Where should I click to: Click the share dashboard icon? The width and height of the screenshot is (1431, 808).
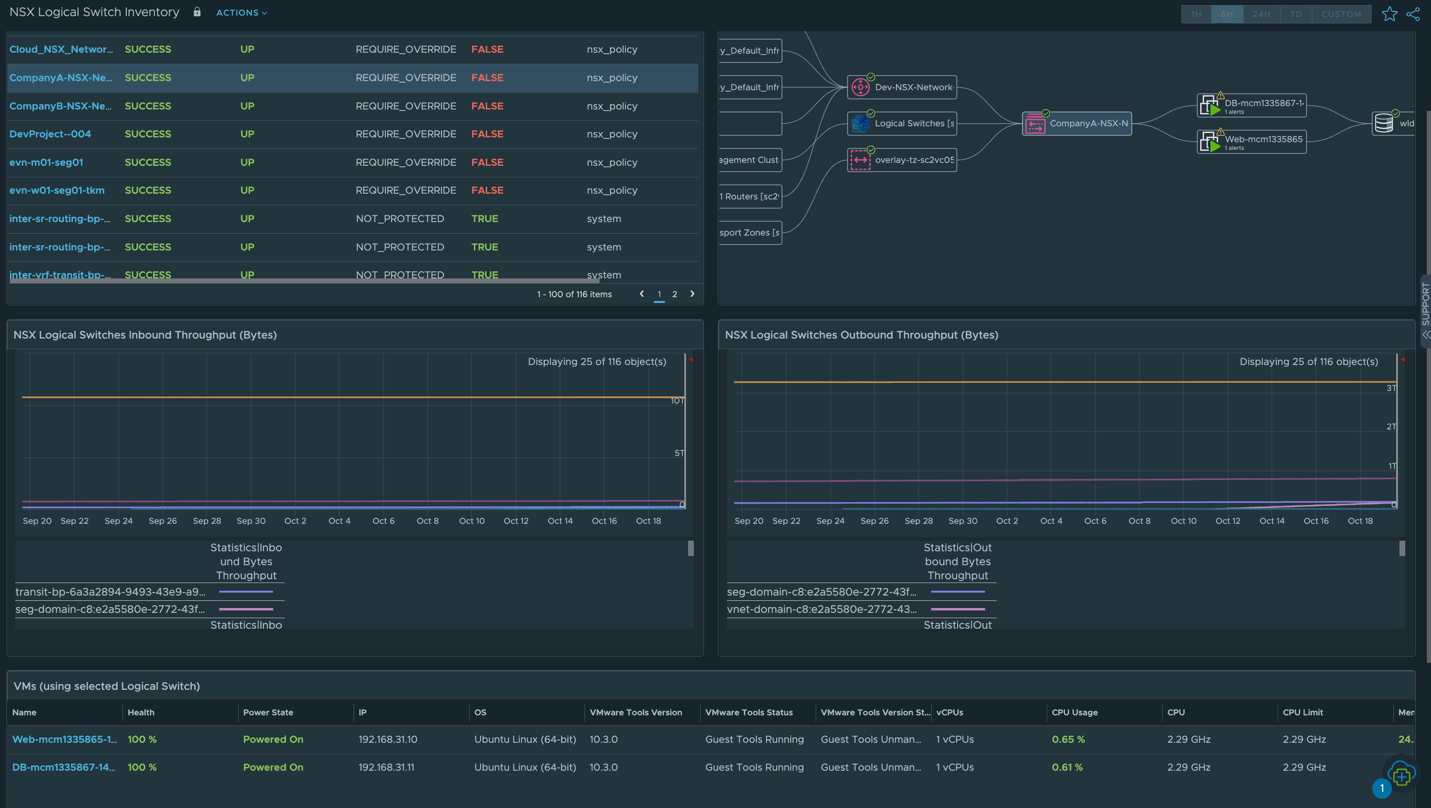[x=1413, y=14]
